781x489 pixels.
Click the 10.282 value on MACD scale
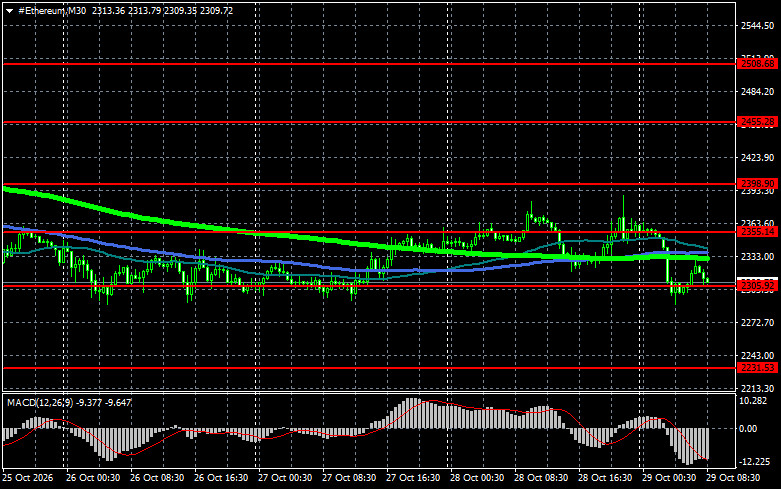(x=753, y=401)
